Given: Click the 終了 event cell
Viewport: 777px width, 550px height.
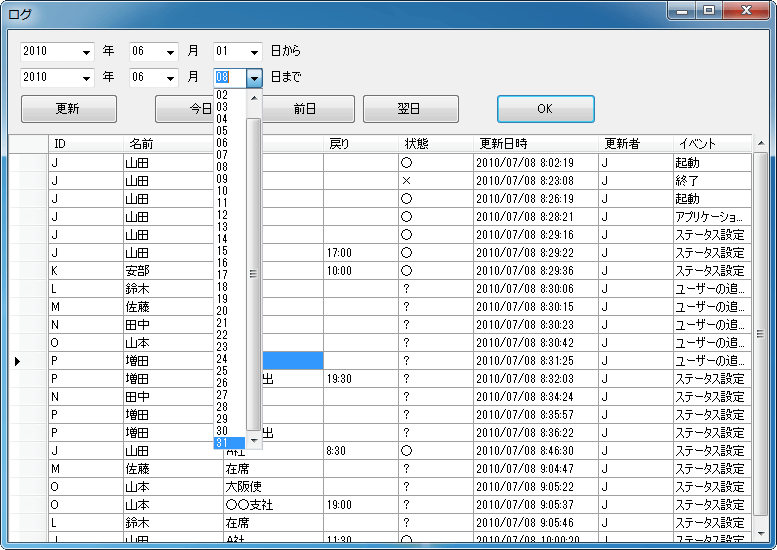Looking at the screenshot, I should pos(712,181).
